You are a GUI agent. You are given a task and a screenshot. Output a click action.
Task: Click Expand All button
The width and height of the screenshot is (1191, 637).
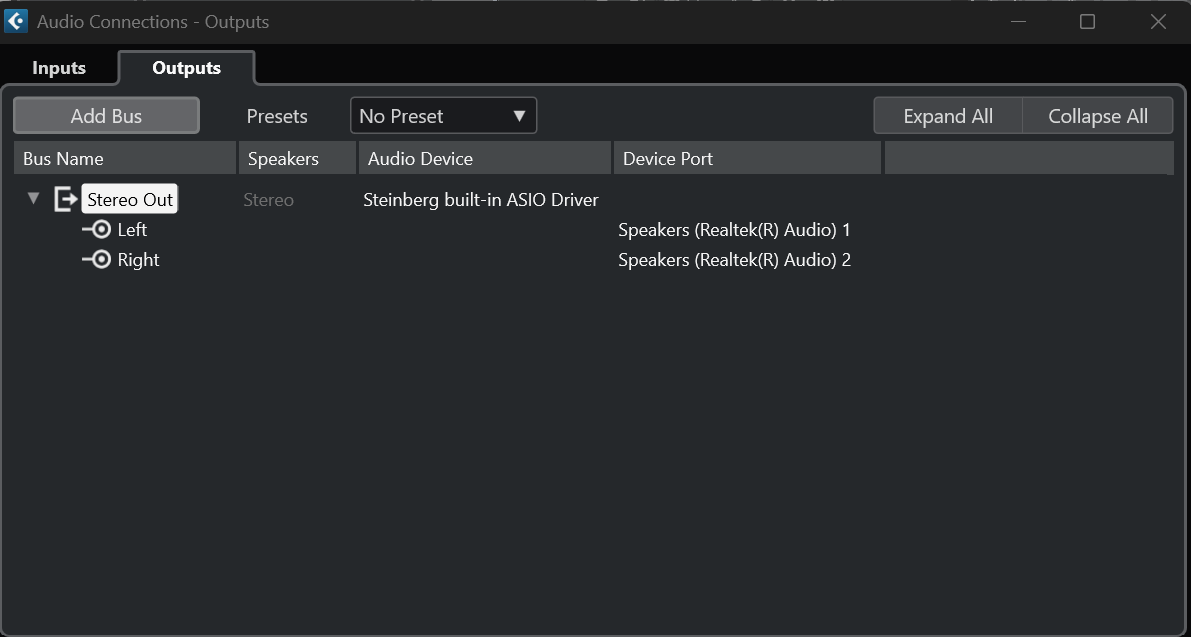tap(947, 116)
